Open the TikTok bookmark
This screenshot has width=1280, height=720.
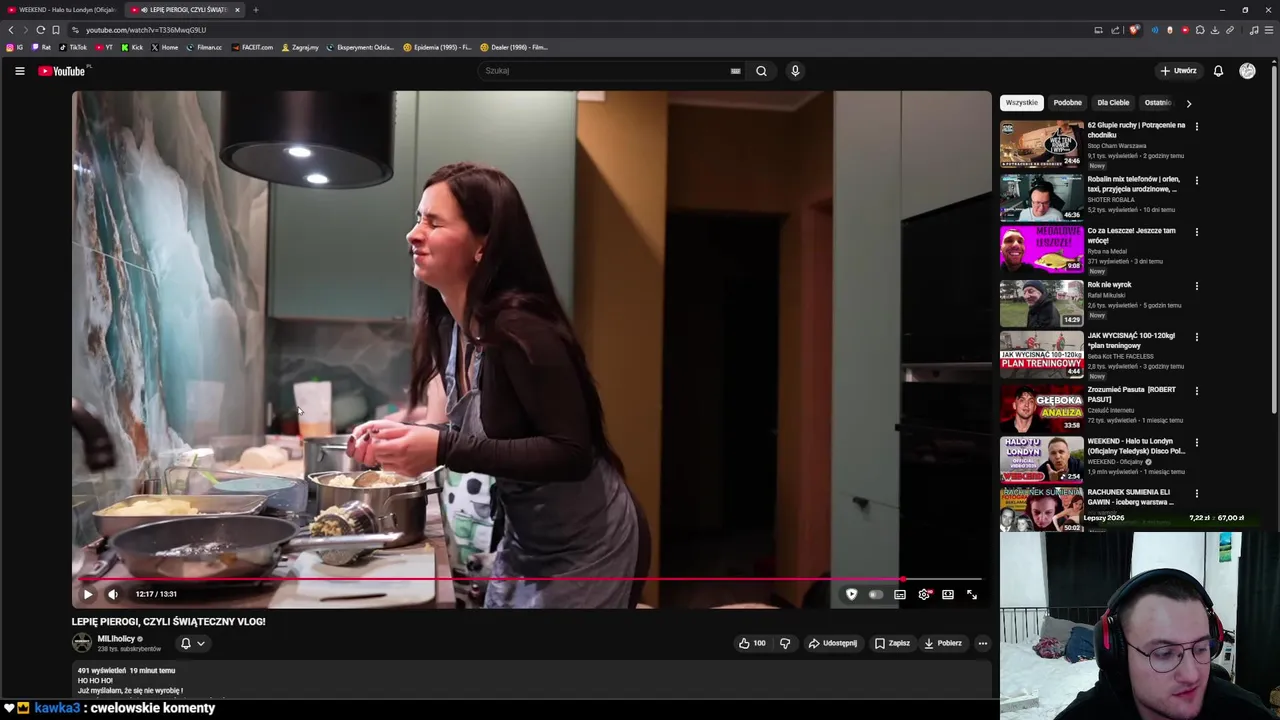pos(73,47)
